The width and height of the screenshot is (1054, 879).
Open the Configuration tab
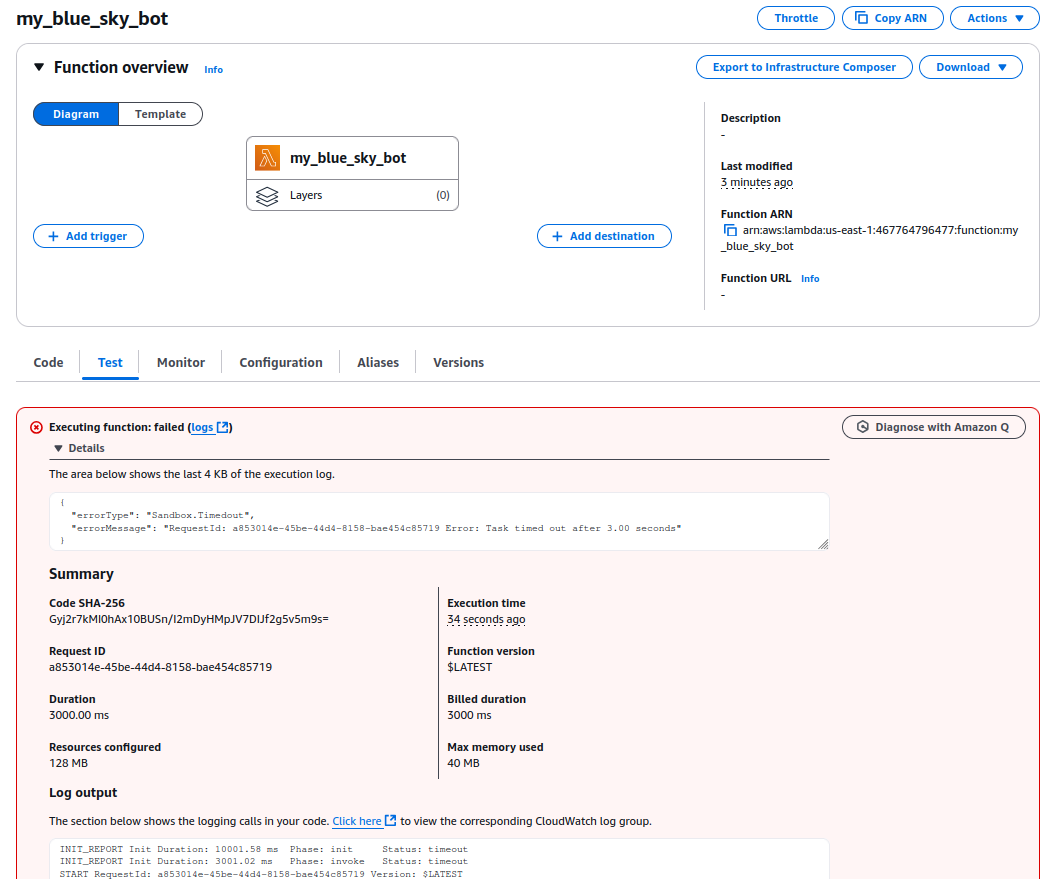(x=281, y=363)
